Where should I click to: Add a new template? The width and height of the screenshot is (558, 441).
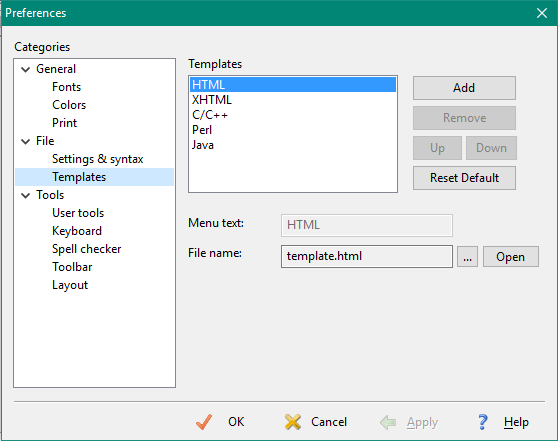pyautogui.click(x=464, y=88)
